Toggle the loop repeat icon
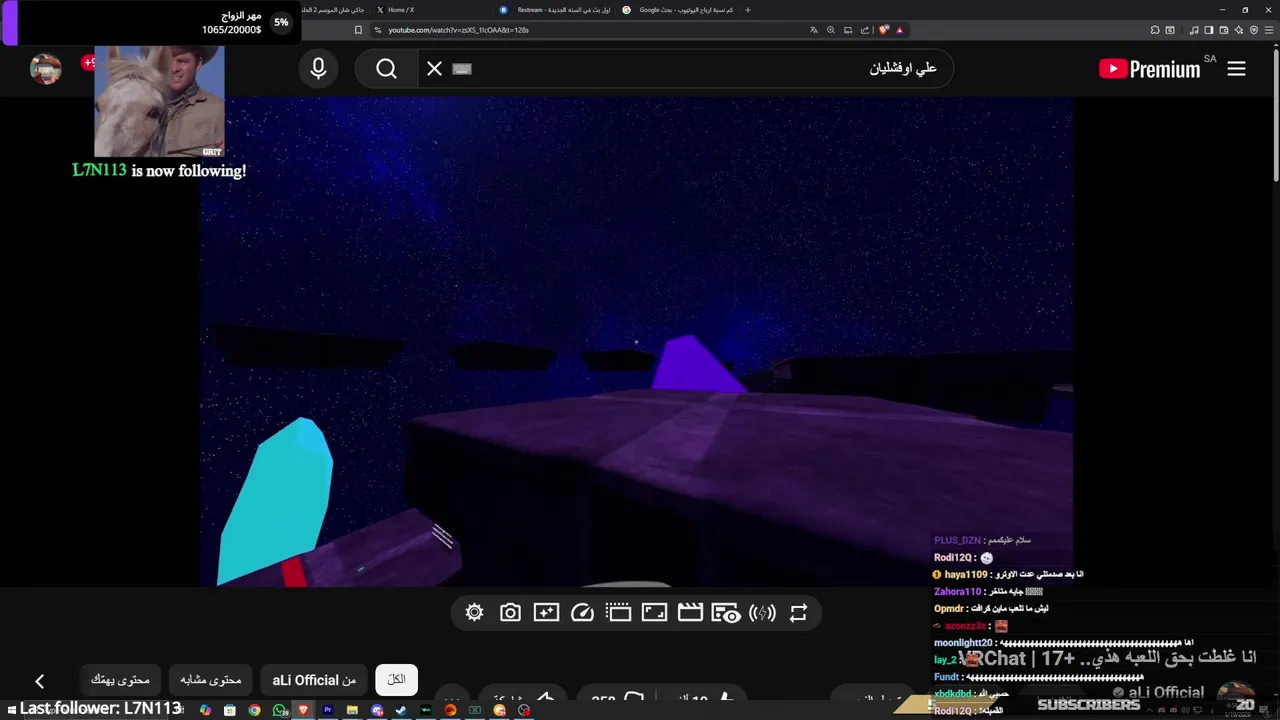1280x720 pixels. point(798,613)
